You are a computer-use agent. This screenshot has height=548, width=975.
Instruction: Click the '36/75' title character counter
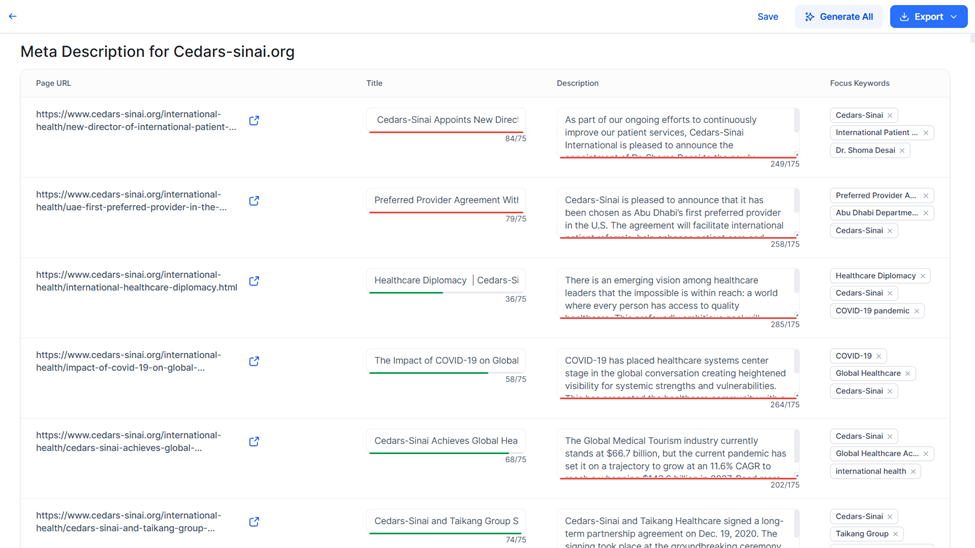(515, 299)
